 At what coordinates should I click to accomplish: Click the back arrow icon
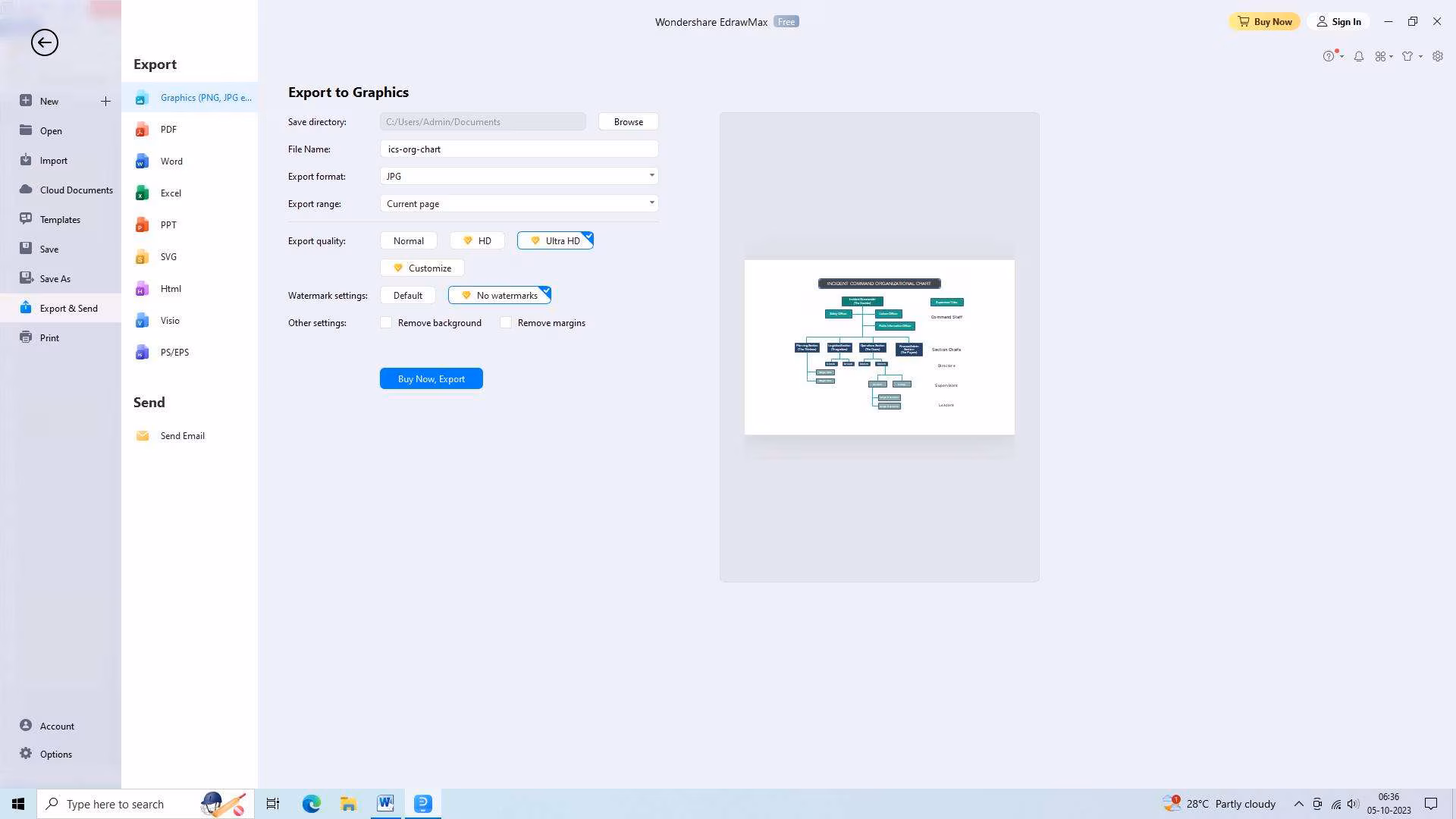coord(44,42)
